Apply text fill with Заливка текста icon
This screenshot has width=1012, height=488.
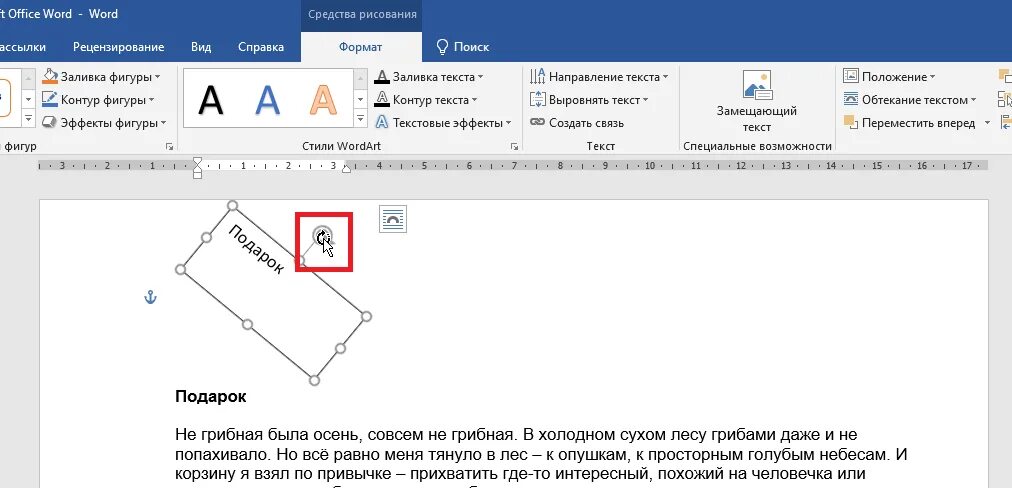(382, 77)
